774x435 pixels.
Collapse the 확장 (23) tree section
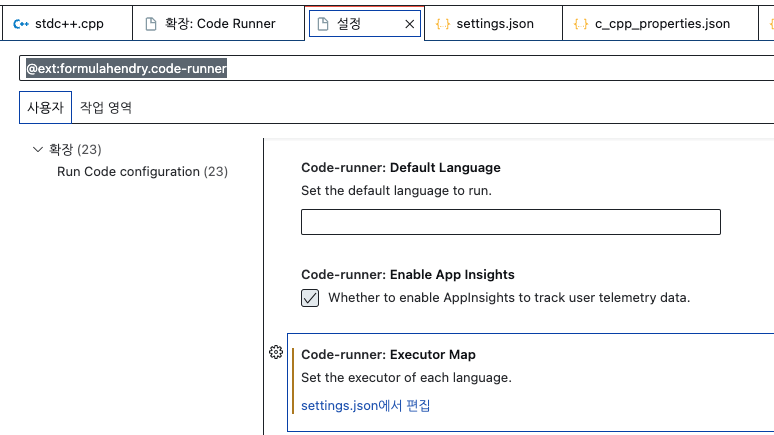point(38,149)
